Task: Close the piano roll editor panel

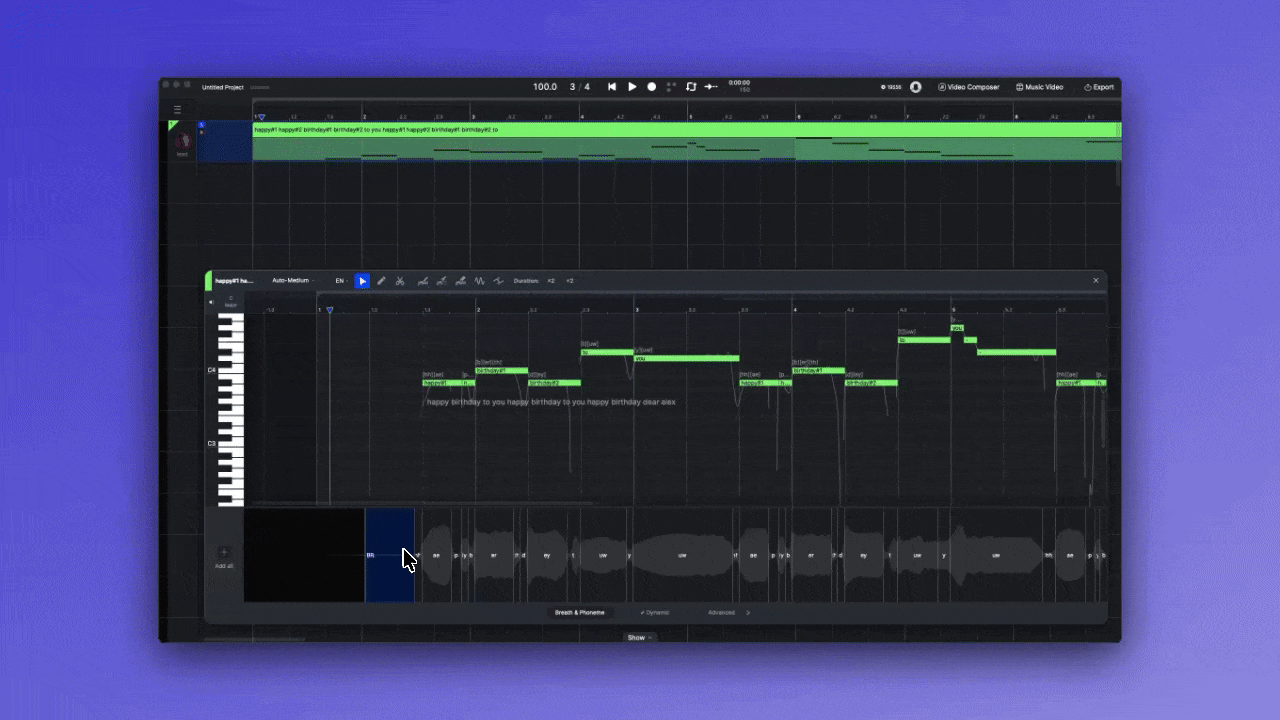Action: click(1095, 281)
